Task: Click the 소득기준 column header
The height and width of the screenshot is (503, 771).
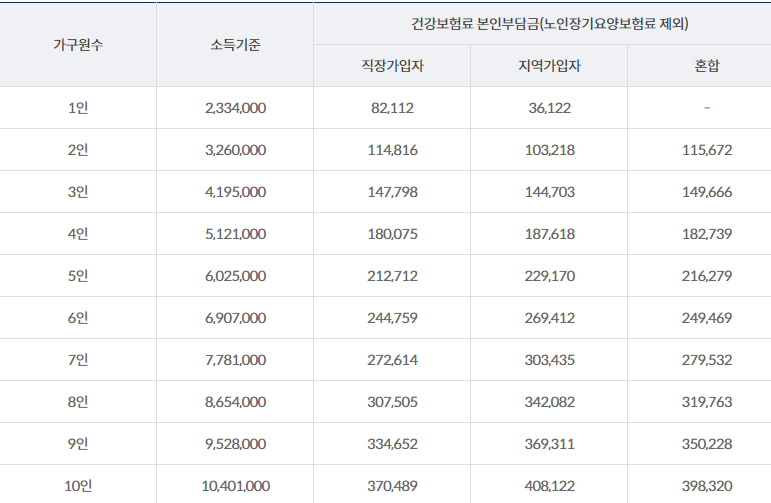Action: [235, 45]
